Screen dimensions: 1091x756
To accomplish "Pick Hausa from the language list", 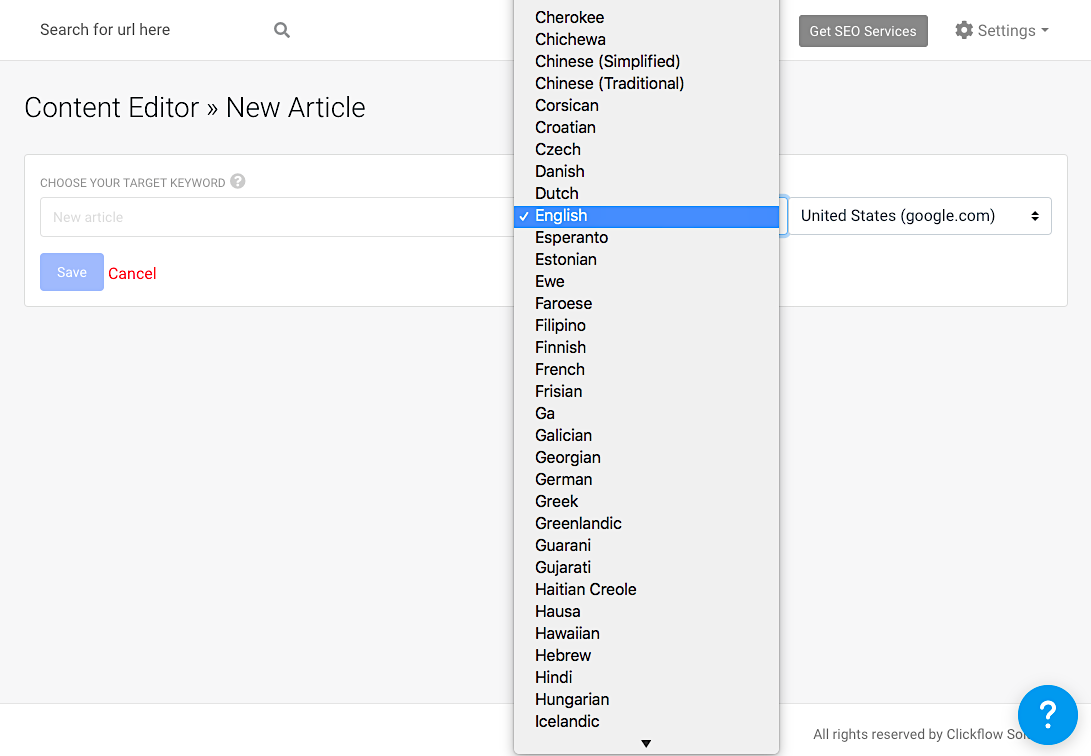I will (x=646, y=612).
